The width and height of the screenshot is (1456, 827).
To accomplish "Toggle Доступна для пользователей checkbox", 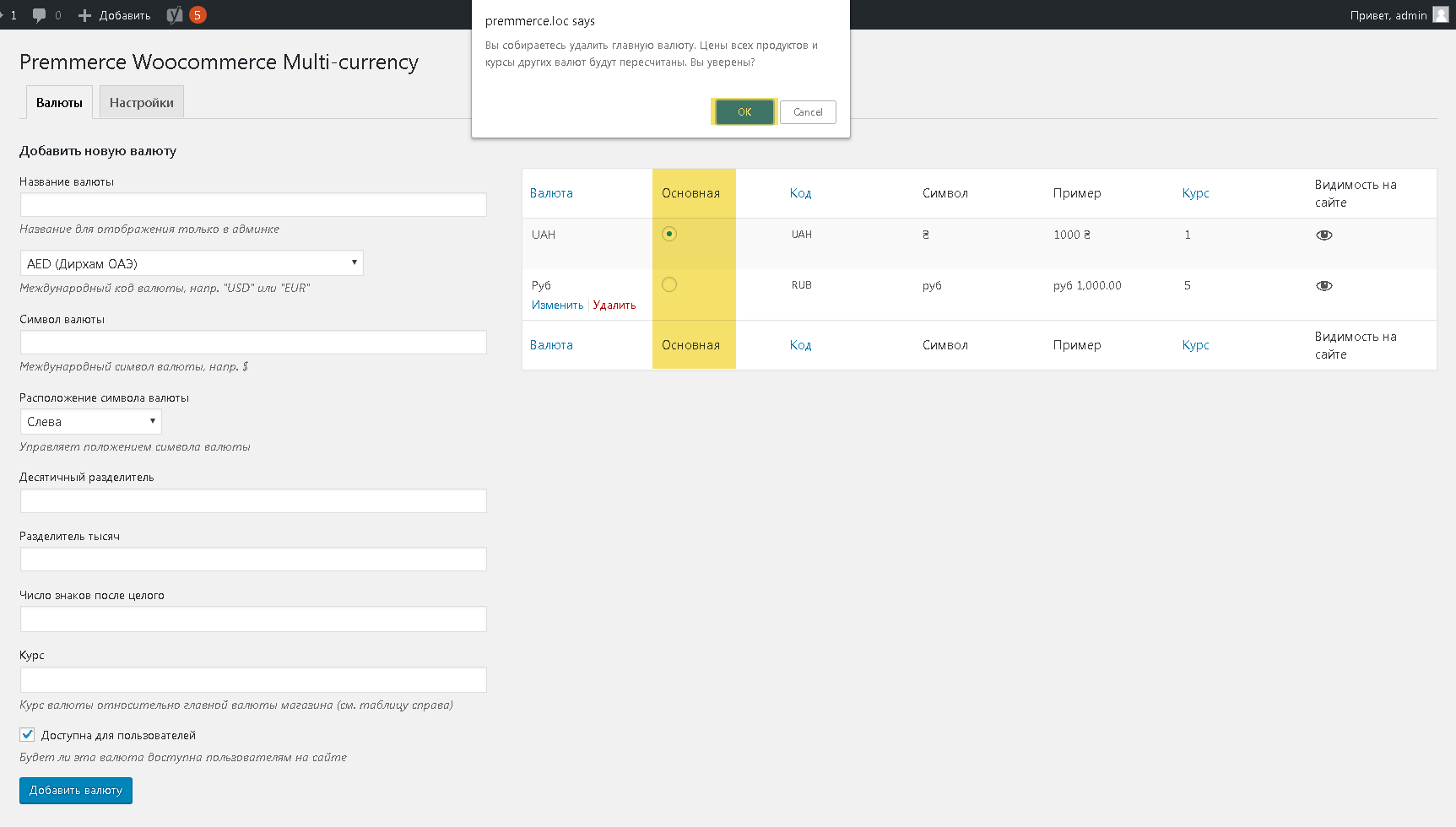I will pyautogui.click(x=27, y=734).
